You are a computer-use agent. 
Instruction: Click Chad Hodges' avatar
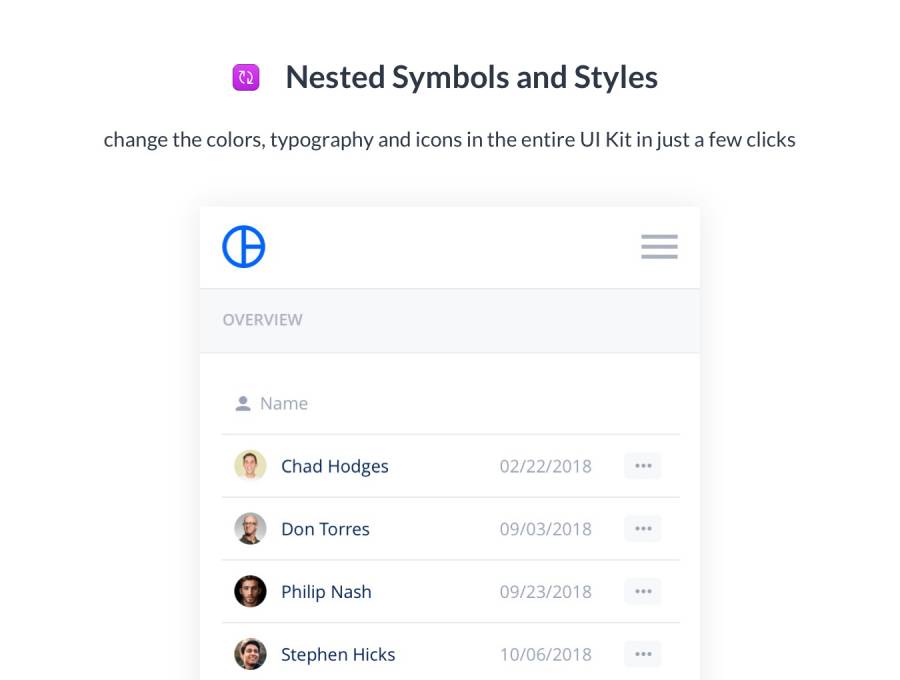click(x=250, y=466)
